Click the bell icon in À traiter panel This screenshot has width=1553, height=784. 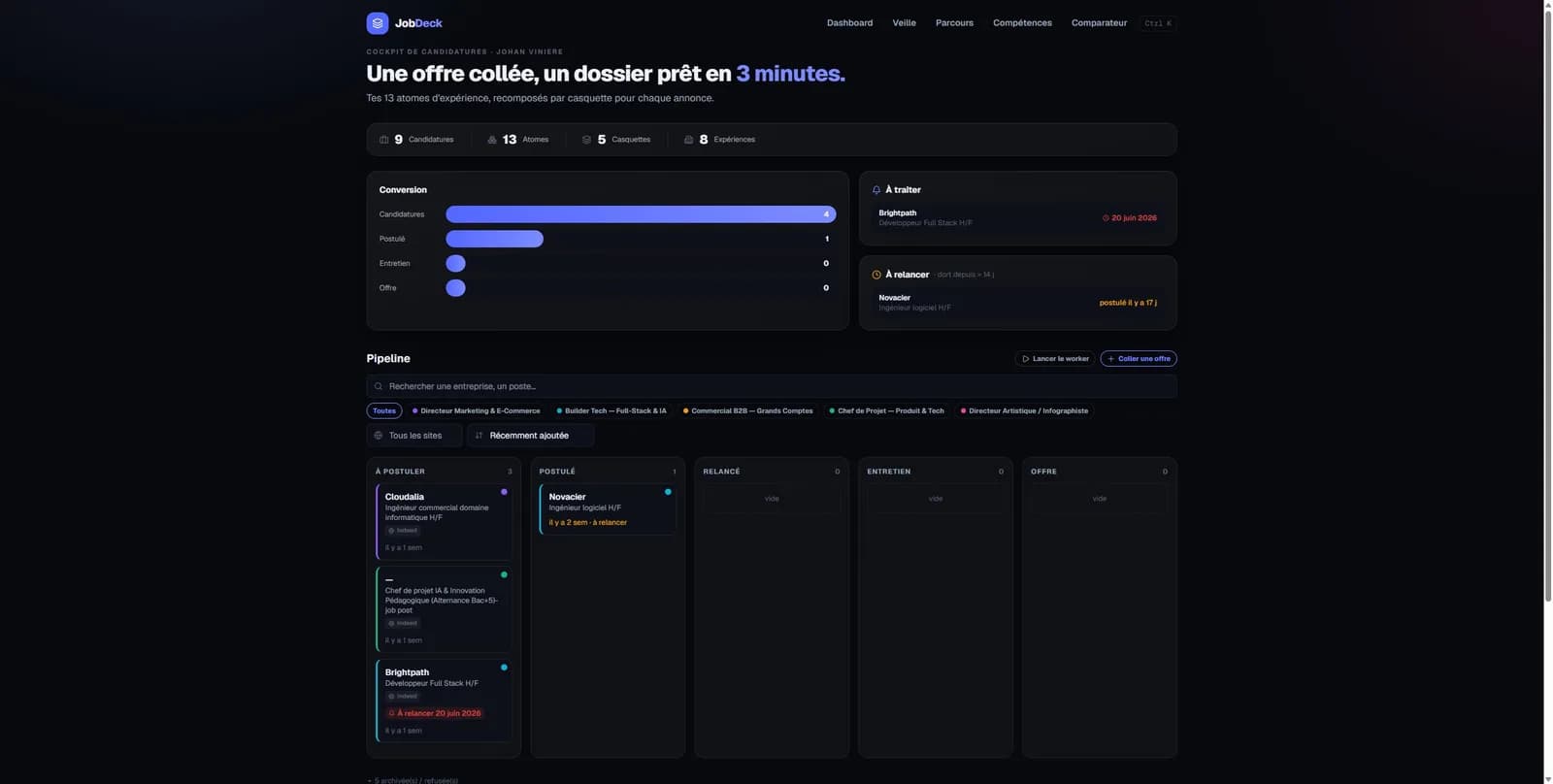pyautogui.click(x=876, y=190)
